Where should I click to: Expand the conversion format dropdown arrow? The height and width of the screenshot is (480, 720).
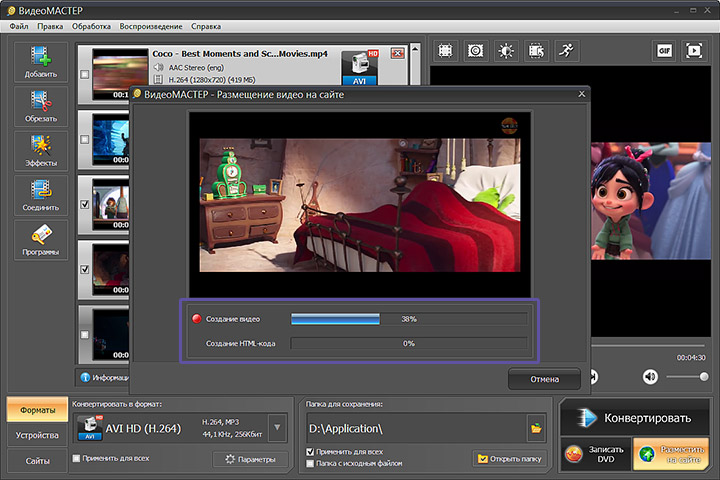(277, 428)
